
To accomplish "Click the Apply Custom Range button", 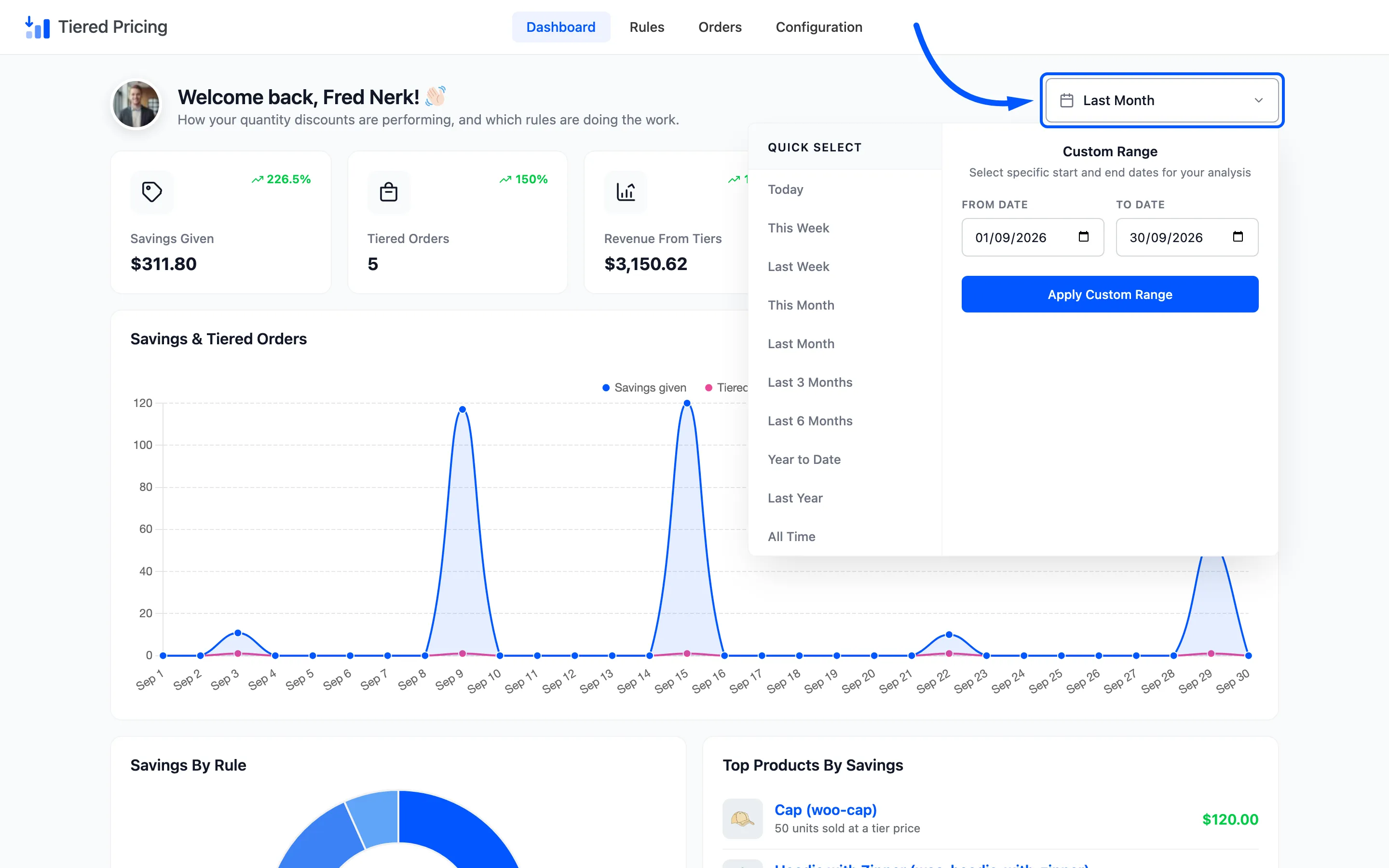I will tap(1109, 294).
